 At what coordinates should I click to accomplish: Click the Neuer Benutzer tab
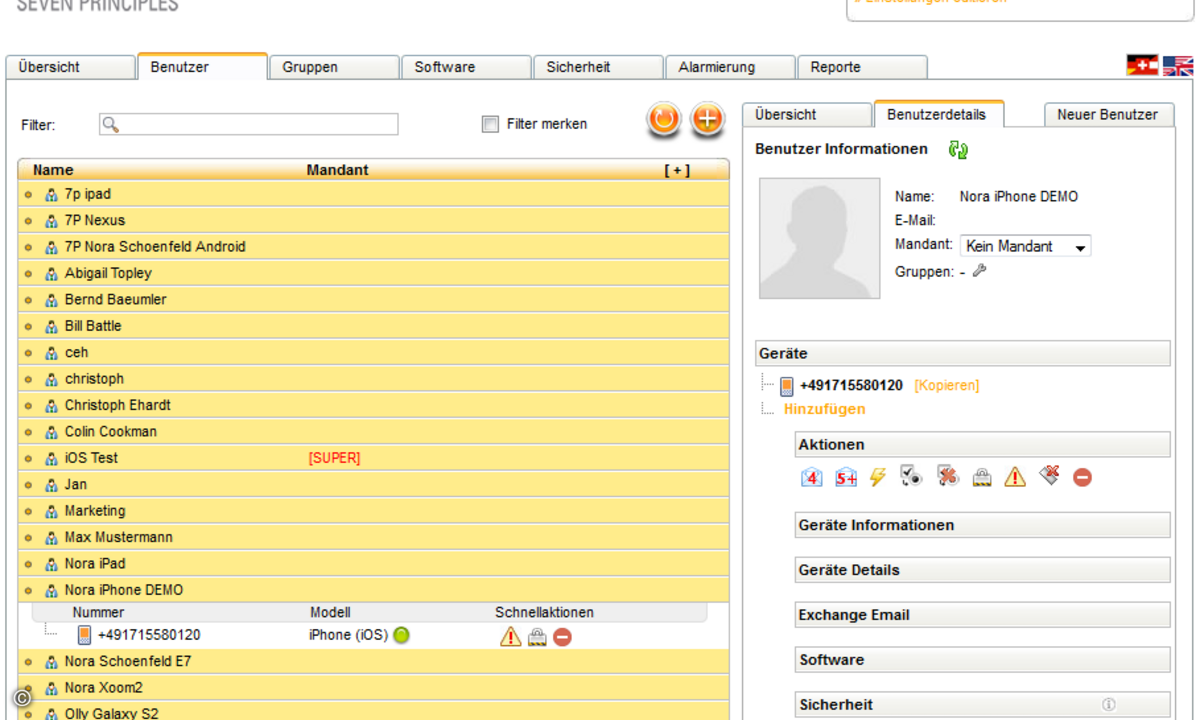click(x=1108, y=115)
